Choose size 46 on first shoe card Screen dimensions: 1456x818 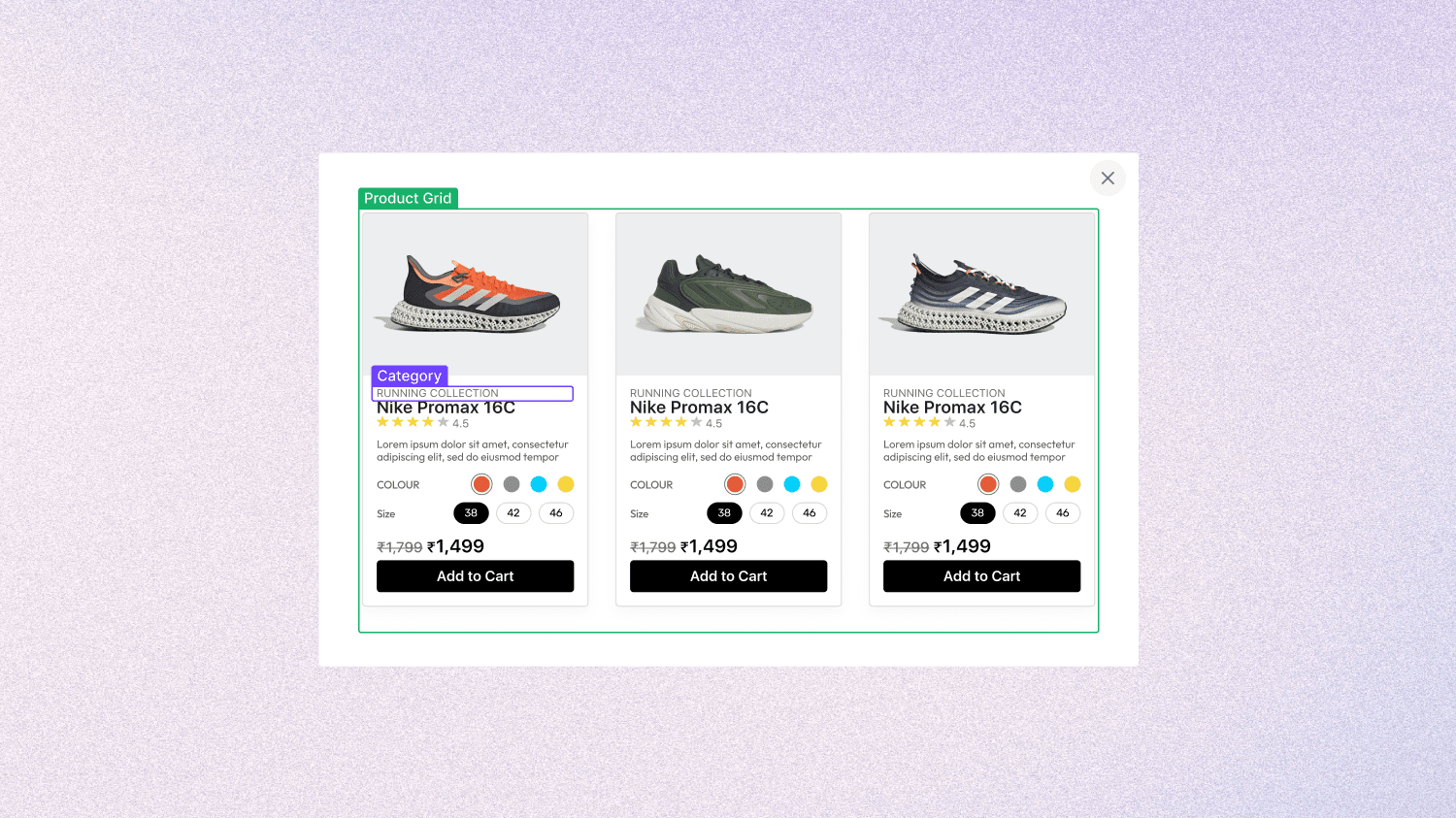pyautogui.click(x=556, y=513)
